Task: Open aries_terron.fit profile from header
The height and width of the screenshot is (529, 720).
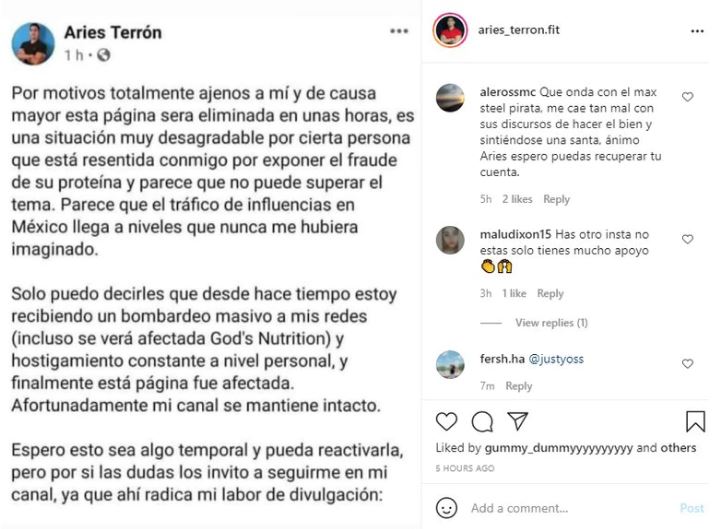Action: point(517,30)
